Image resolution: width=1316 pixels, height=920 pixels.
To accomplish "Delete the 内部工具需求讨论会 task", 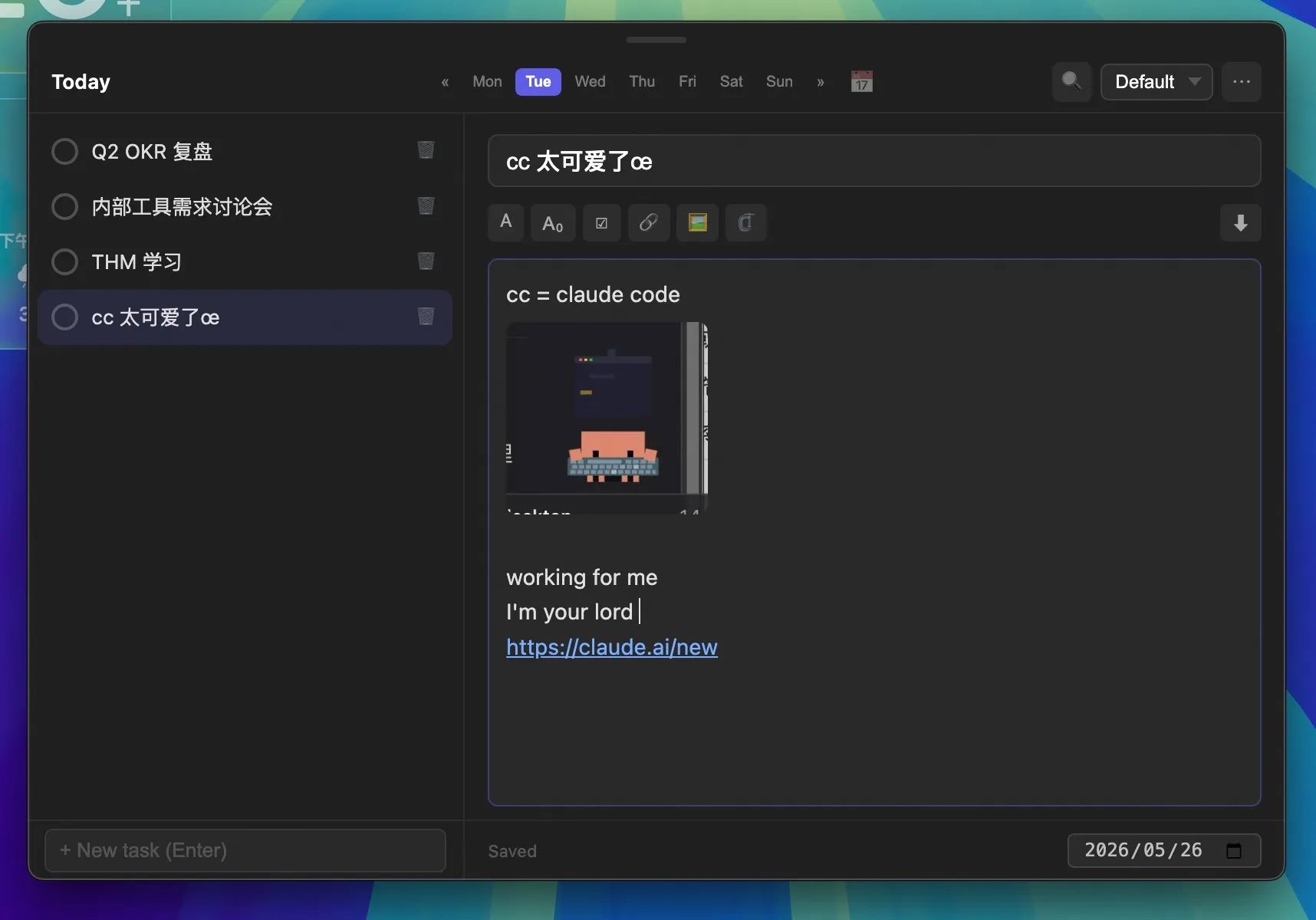I will point(426,205).
